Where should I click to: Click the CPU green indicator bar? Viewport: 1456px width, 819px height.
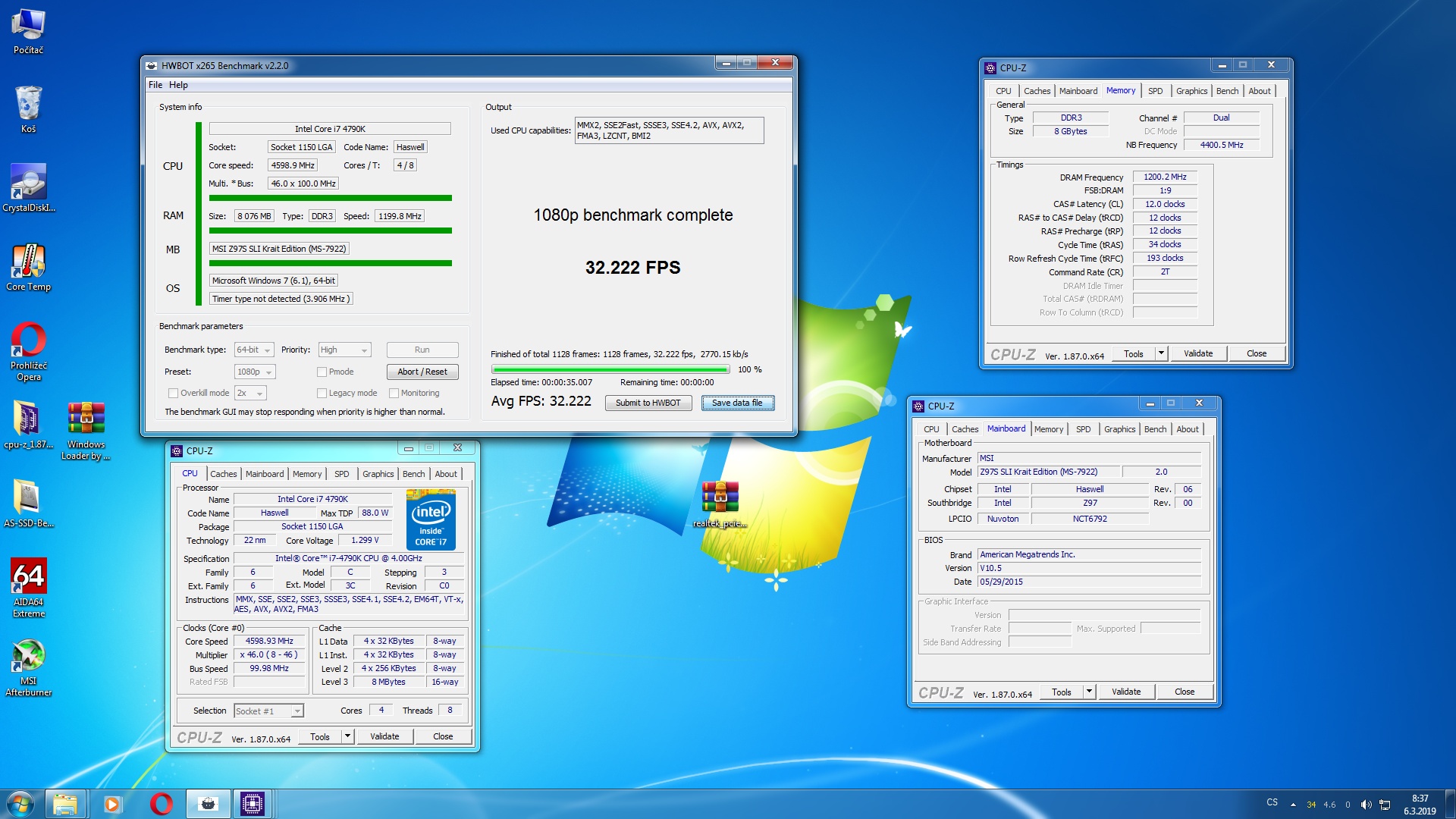point(330,198)
